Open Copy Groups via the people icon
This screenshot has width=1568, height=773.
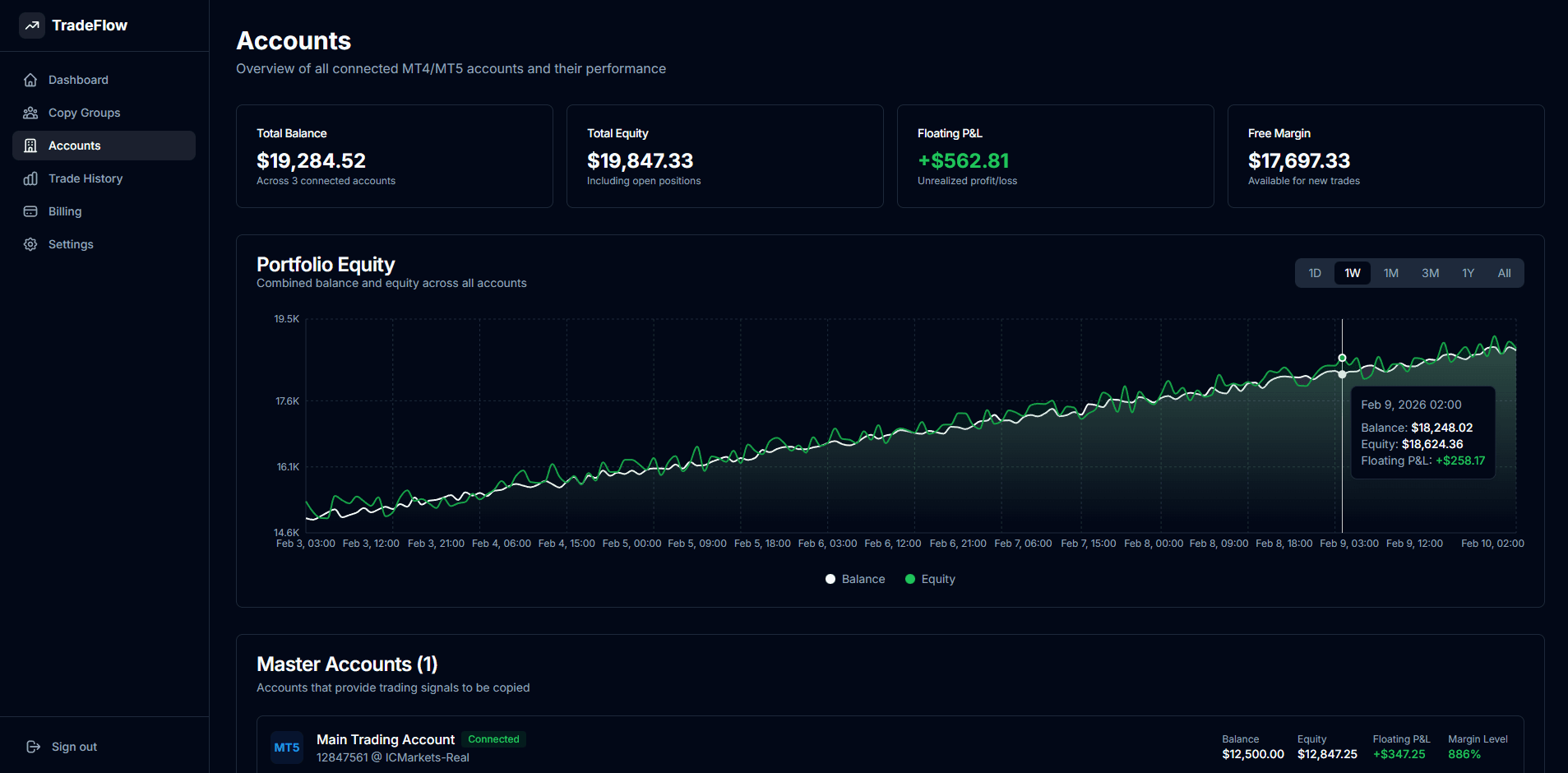pyautogui.click(x=30, y=113)
